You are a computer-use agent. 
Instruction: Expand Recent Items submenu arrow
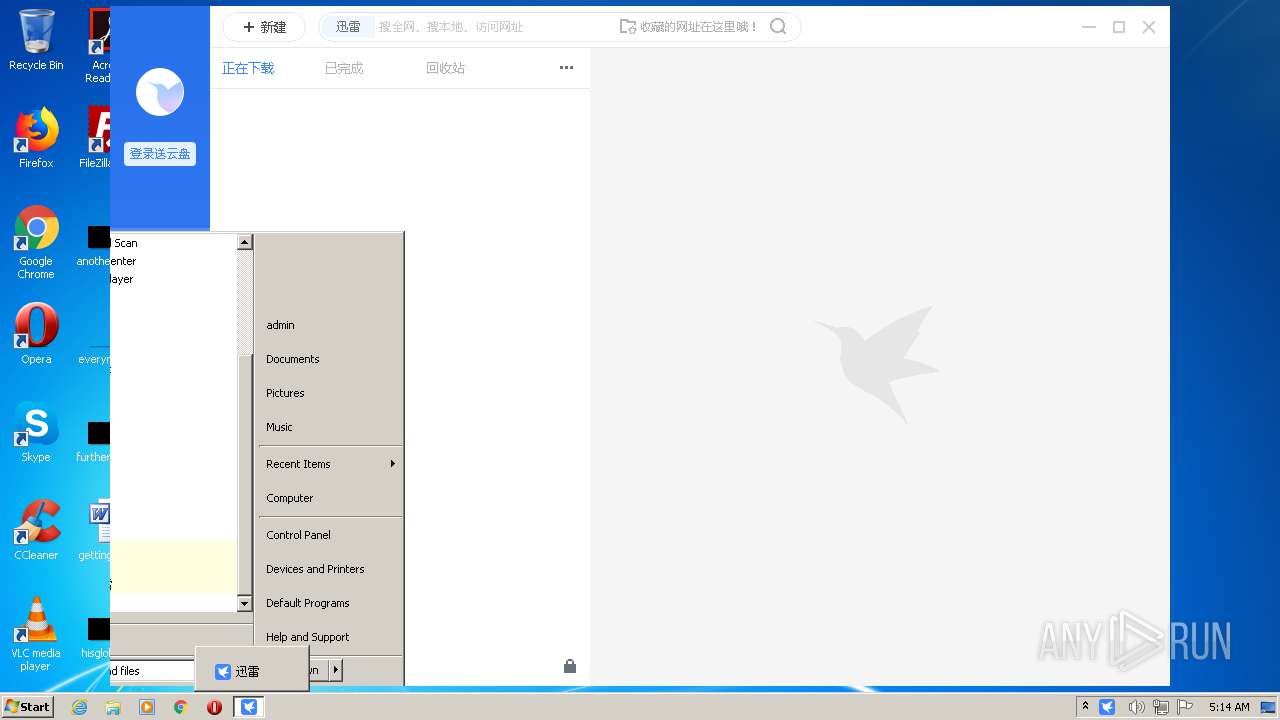pos(393,464)
